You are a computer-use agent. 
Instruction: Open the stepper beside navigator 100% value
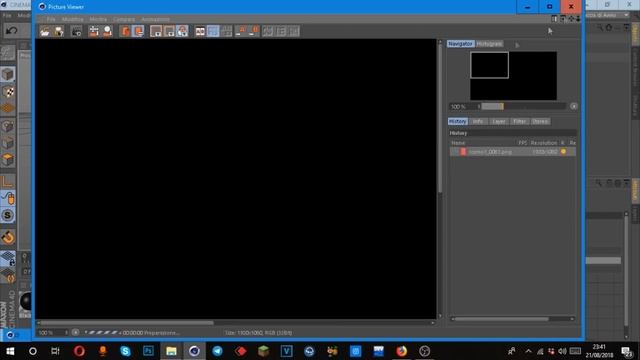click(479, 107)
